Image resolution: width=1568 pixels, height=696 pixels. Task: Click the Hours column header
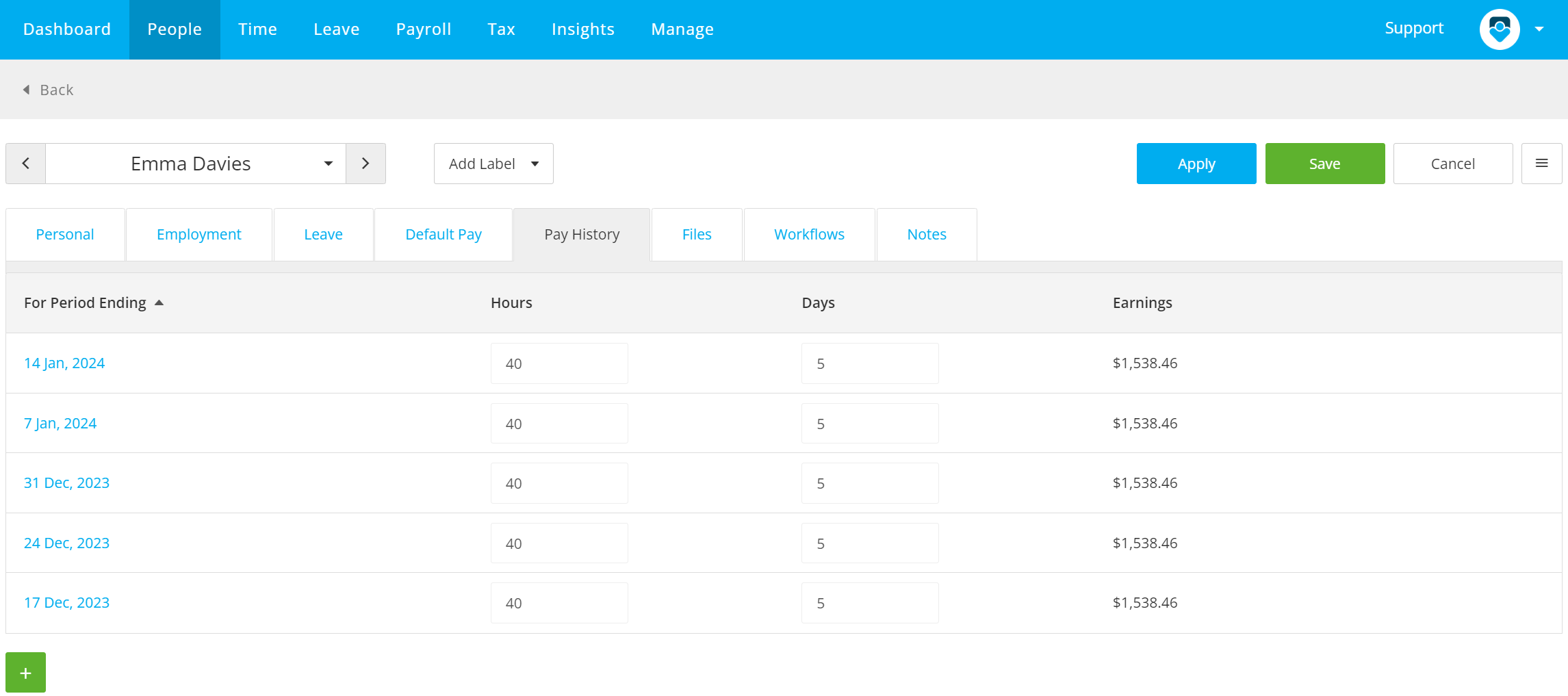point(511,302)
